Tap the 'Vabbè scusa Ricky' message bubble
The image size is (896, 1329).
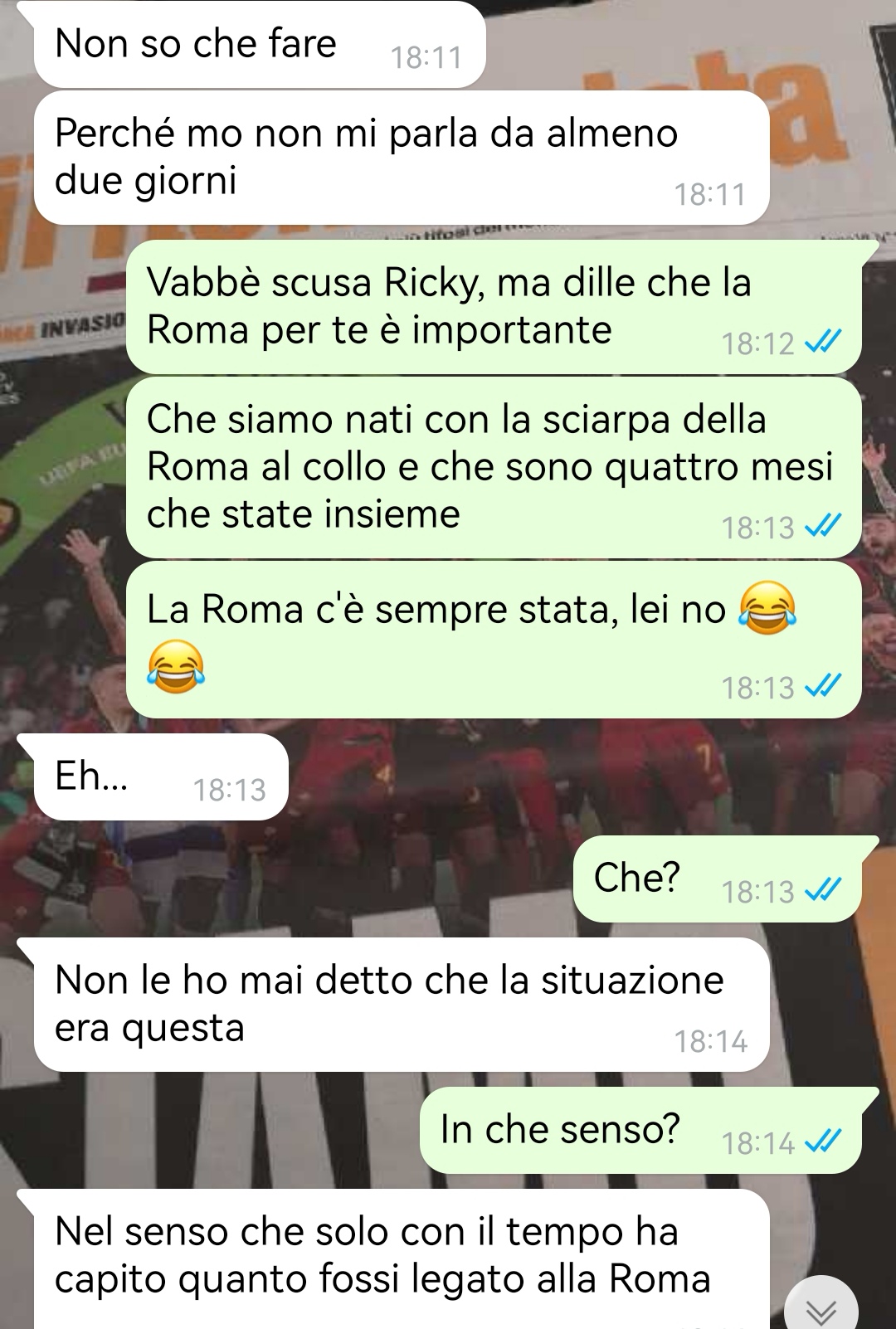[x=494, y=307]
